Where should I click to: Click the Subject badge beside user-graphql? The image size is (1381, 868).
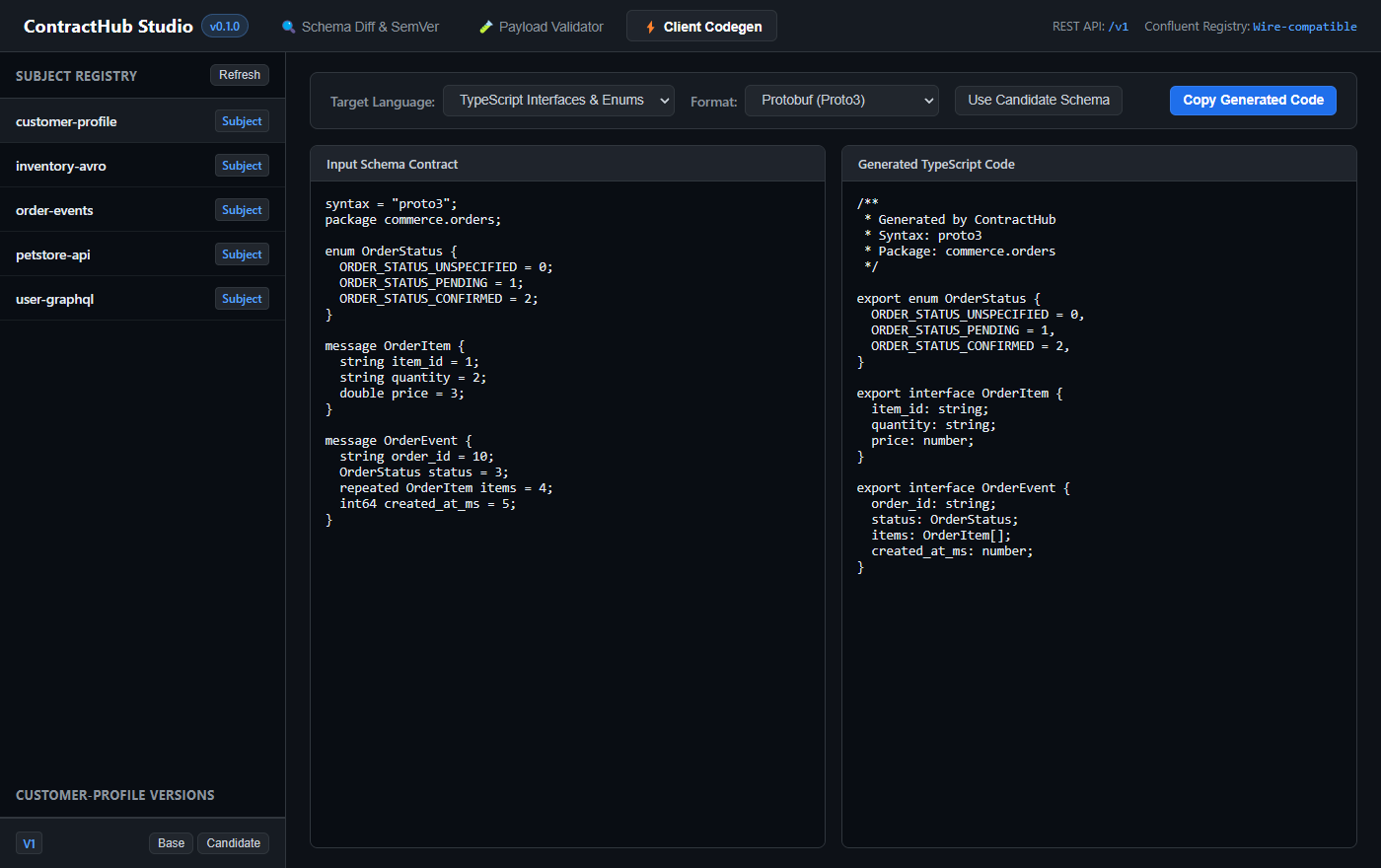pyautogui.click(x=242, y=299)
